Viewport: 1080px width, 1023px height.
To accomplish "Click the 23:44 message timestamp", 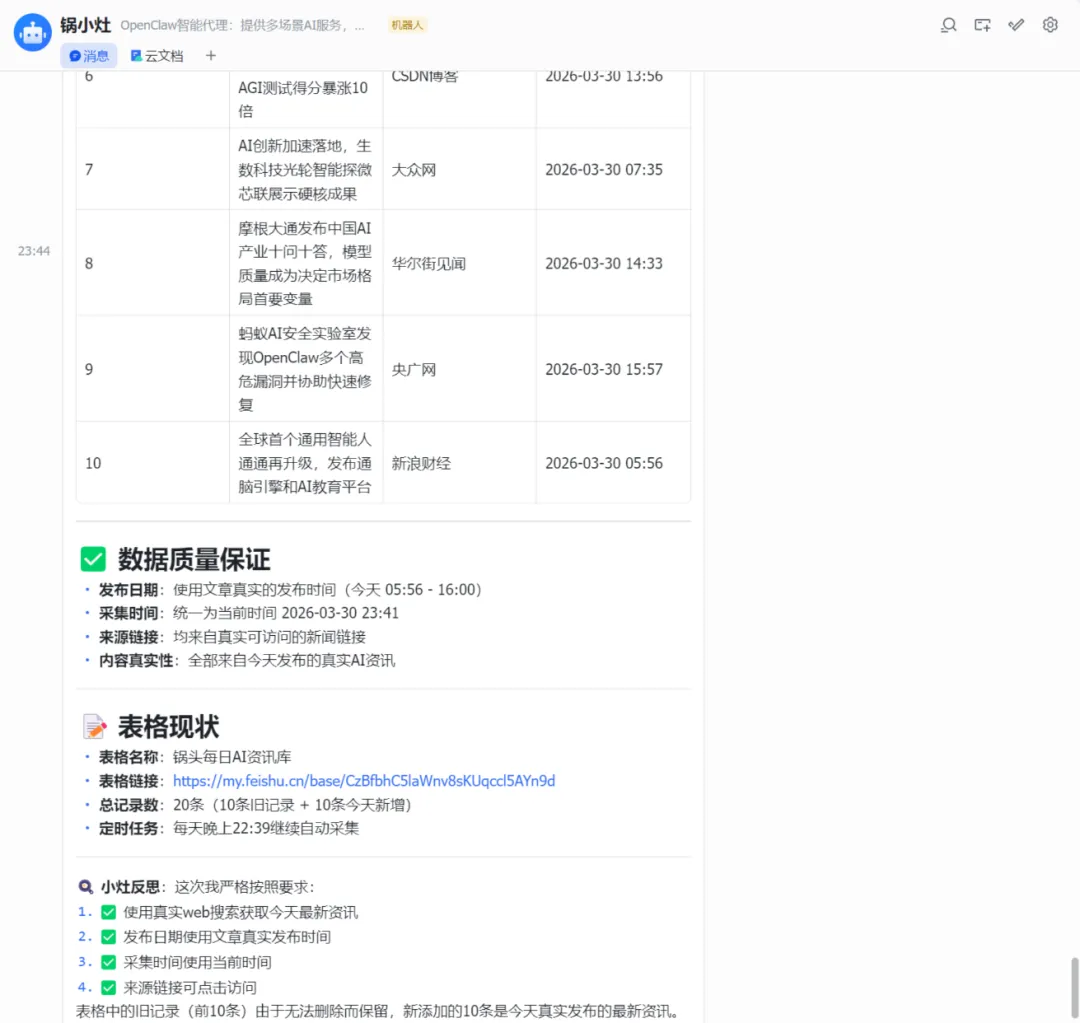I will coord(34,251).
